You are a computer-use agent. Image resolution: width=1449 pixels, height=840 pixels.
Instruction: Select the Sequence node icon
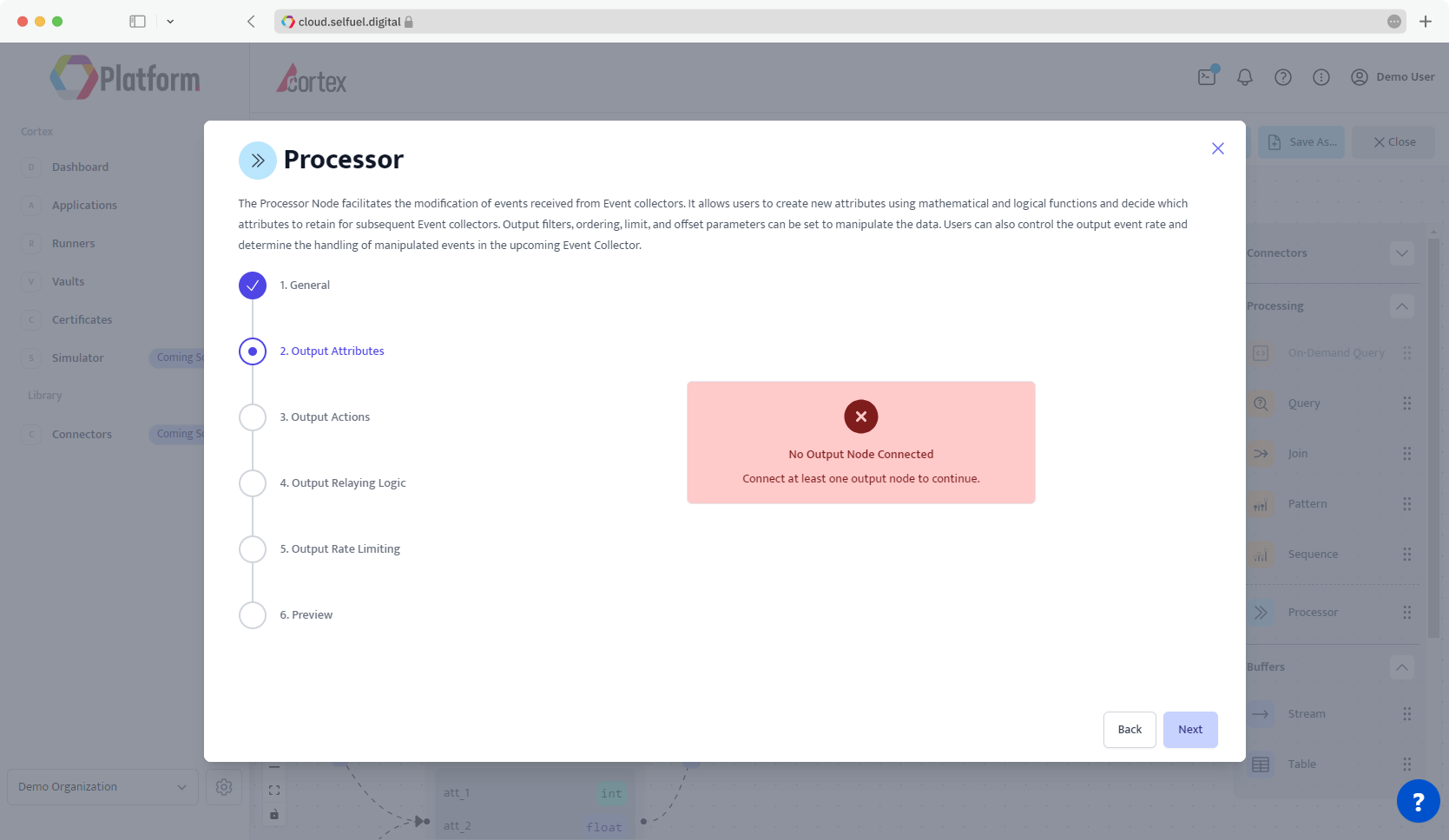tap(1261, 555)
